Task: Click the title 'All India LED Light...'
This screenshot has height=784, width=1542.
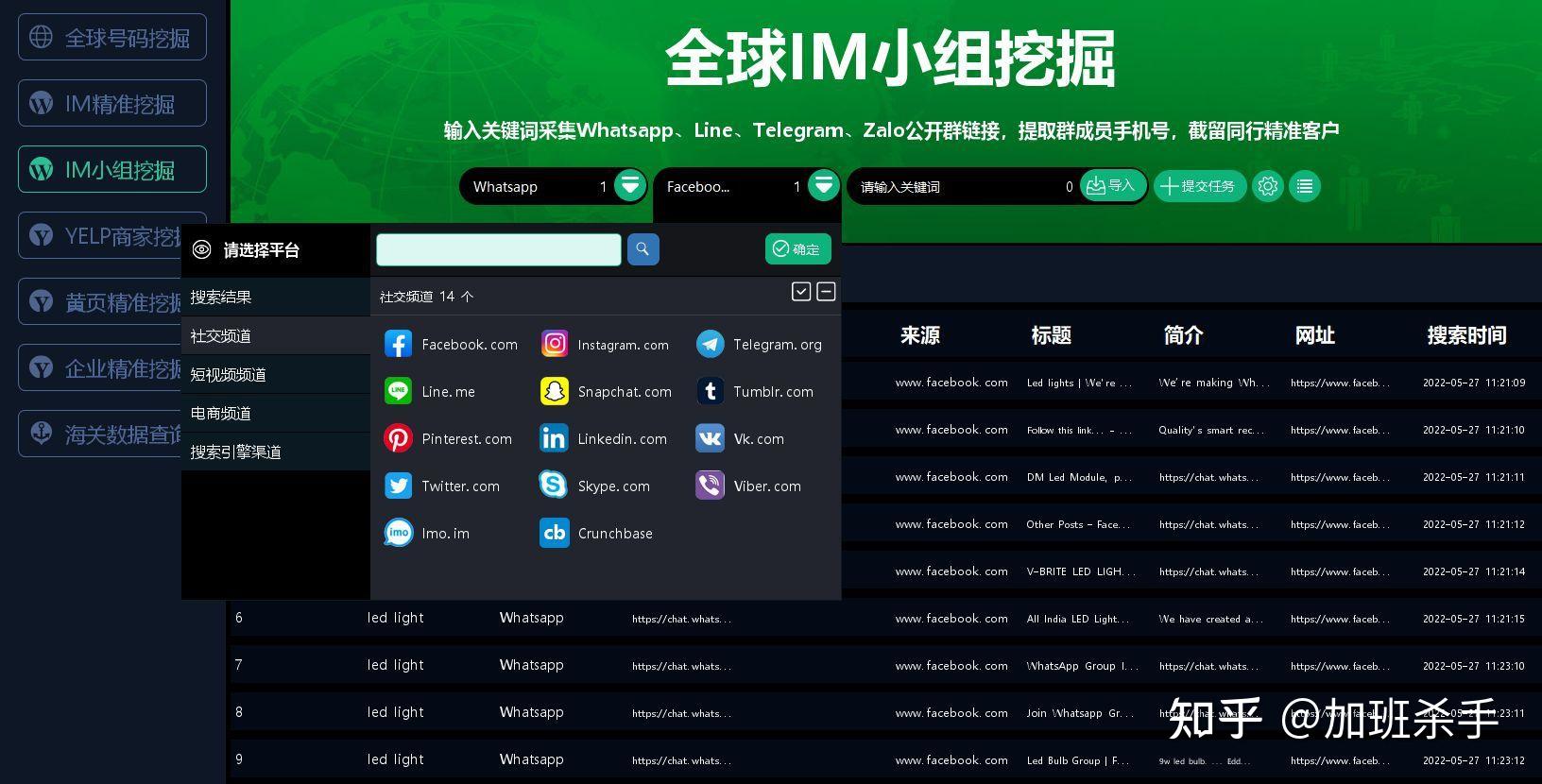Action: click(x=1078, y=619)
